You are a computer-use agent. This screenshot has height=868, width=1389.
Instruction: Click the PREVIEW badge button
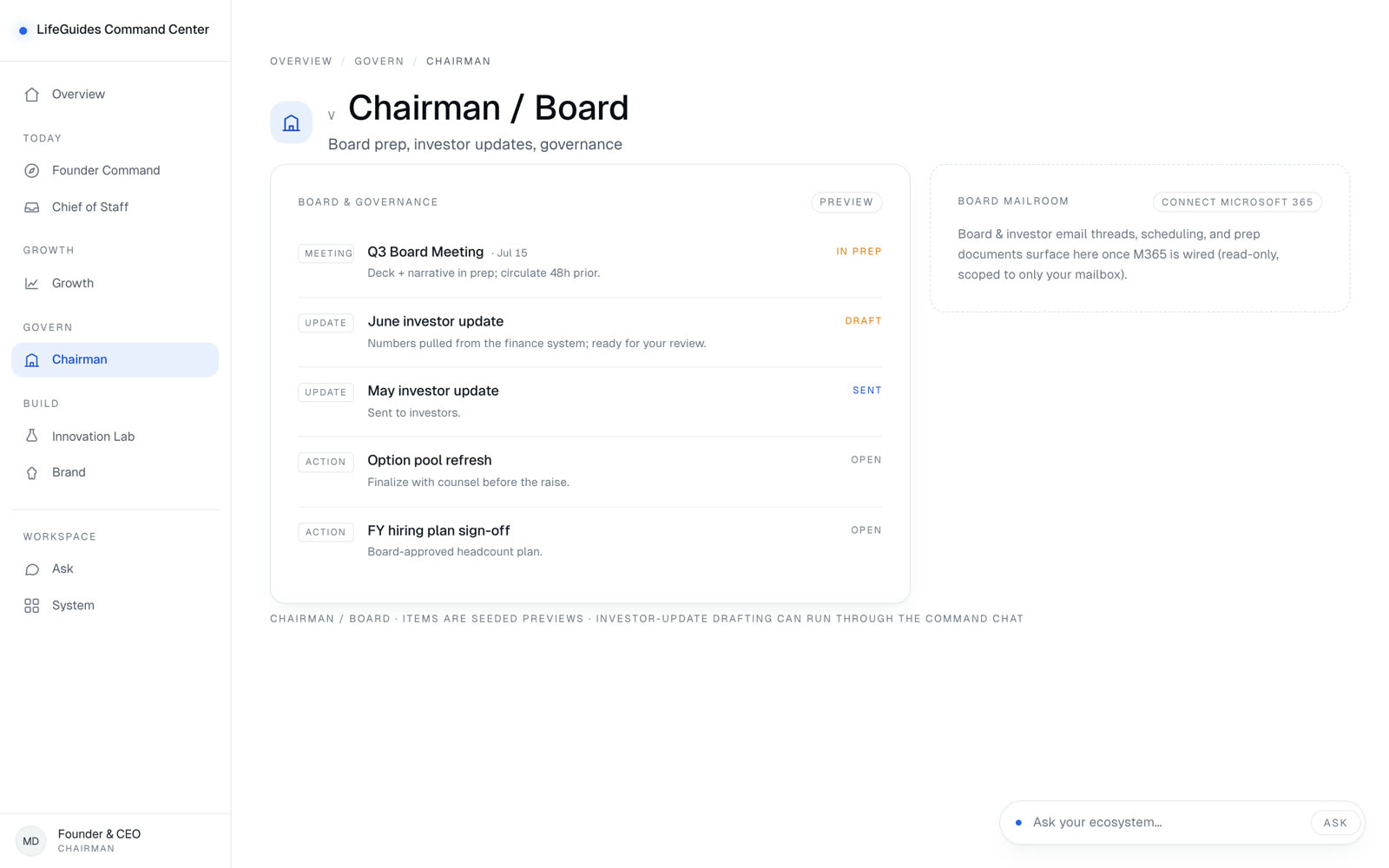pos(846,202)
